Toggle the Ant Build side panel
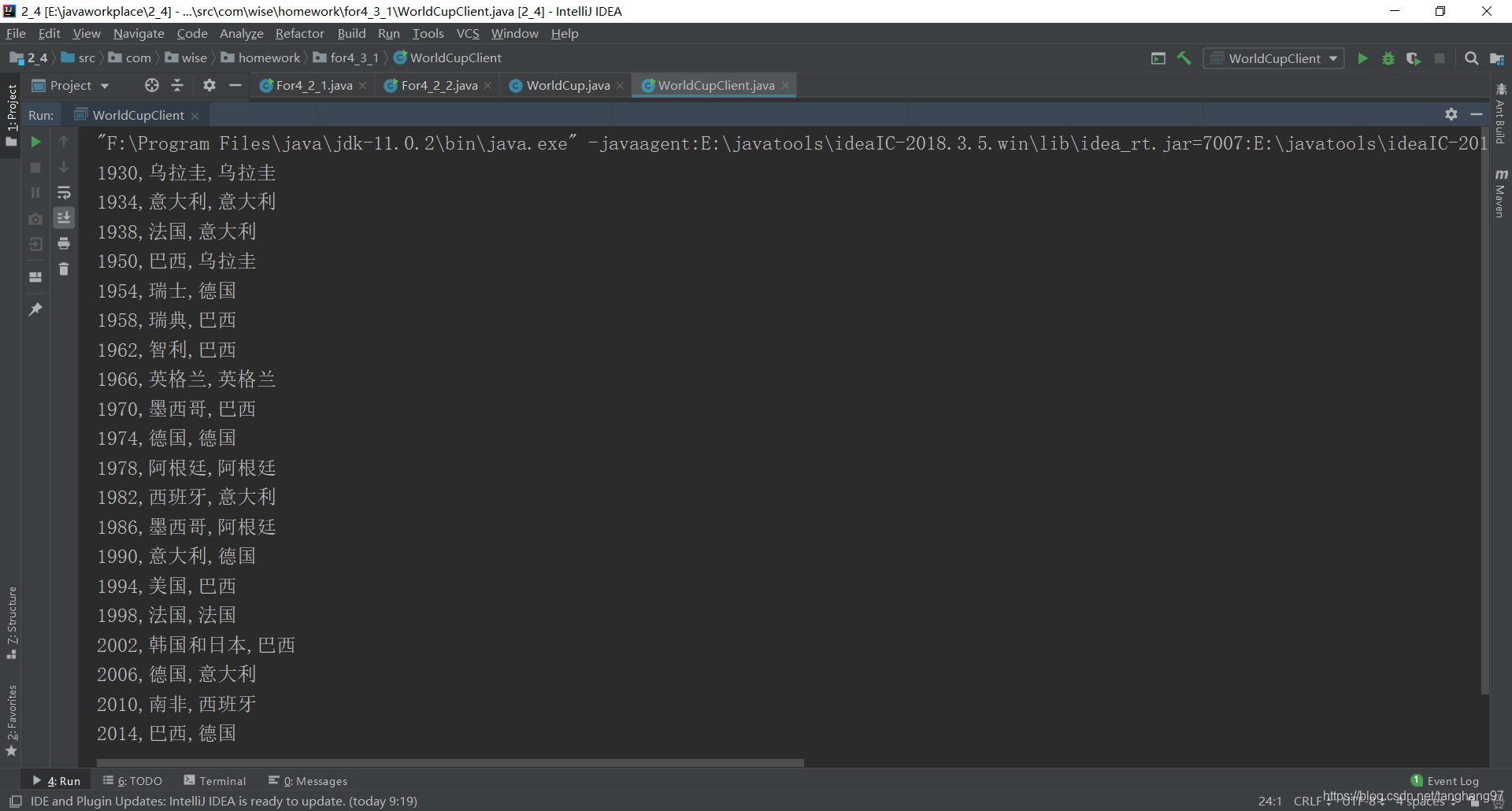The width and height of the screenshot is (1512, 811). pos(1501,113)
